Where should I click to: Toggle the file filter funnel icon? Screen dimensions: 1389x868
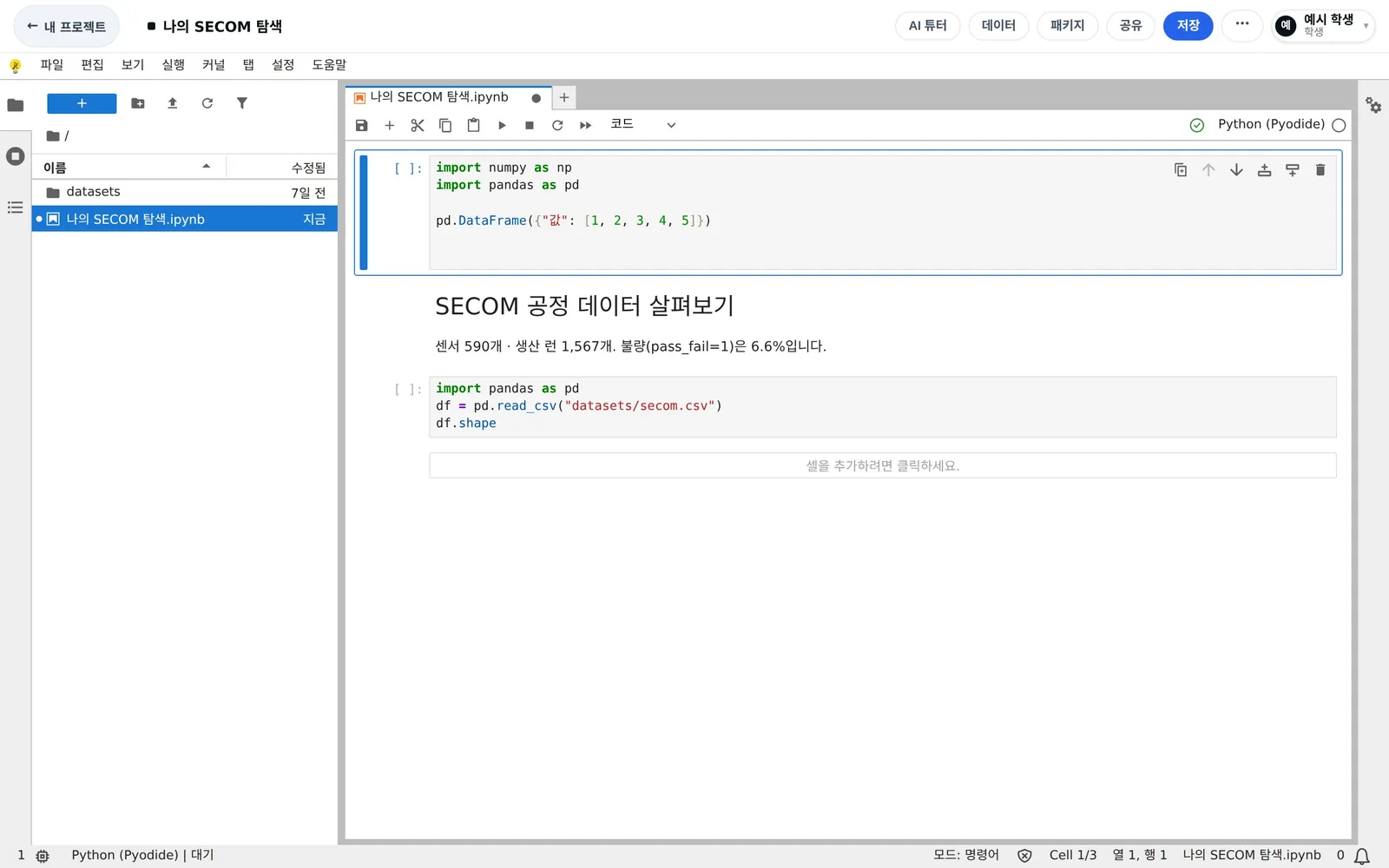pos(242,103)
